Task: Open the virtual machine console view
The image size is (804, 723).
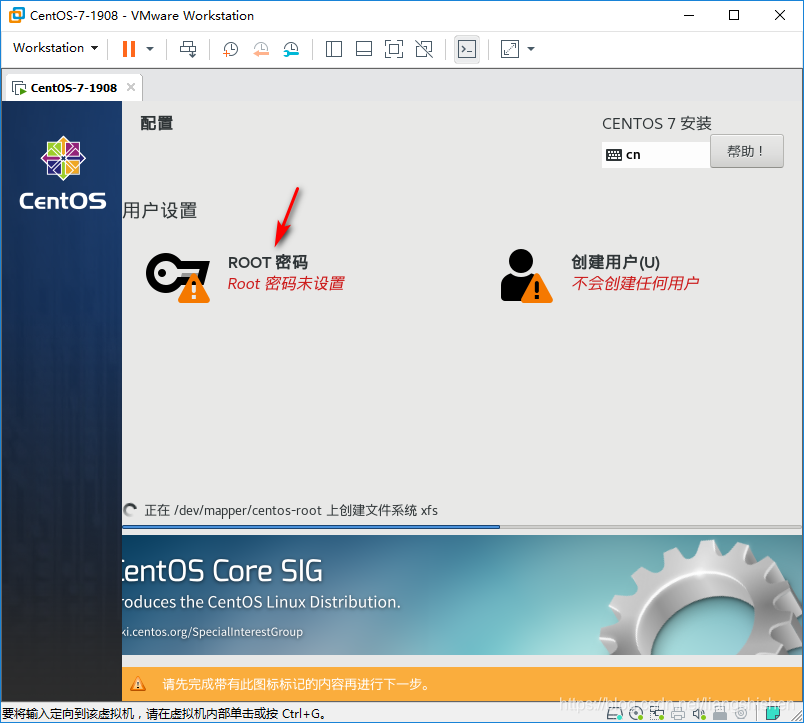Action: coord(466,48)
